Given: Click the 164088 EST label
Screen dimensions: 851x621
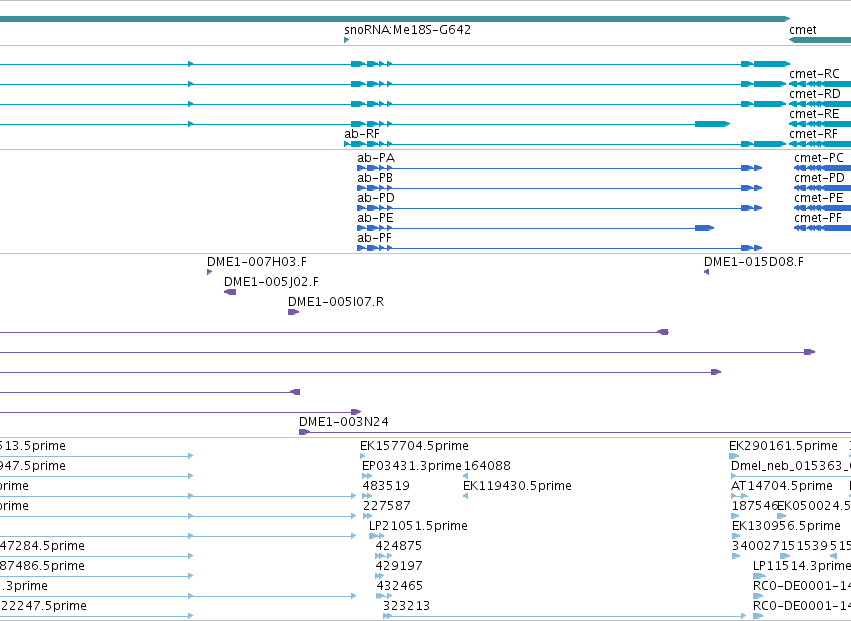Looking at the screenshot, I should 487,466.
